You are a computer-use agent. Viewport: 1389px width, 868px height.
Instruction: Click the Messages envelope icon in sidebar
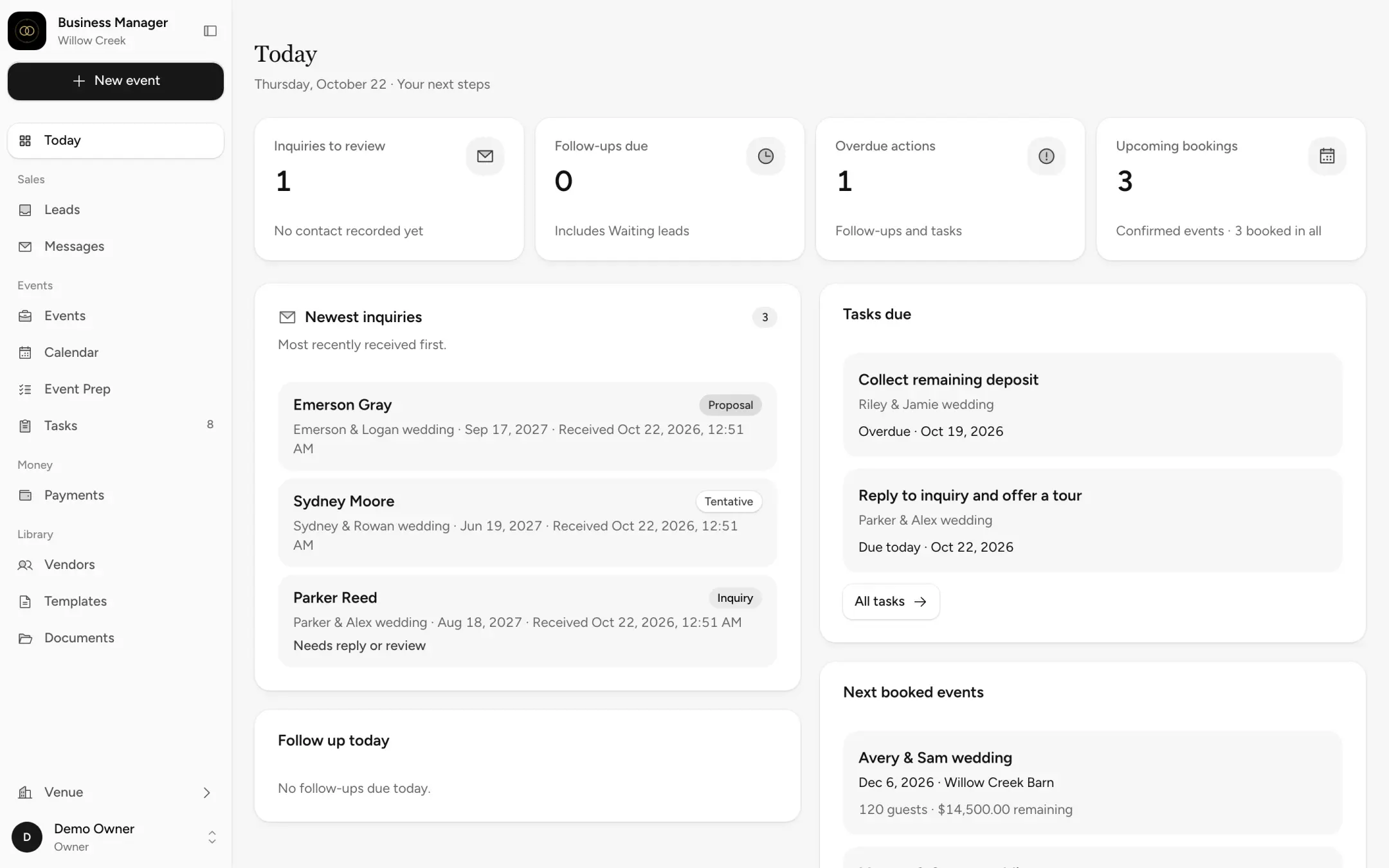click(25, 247)
